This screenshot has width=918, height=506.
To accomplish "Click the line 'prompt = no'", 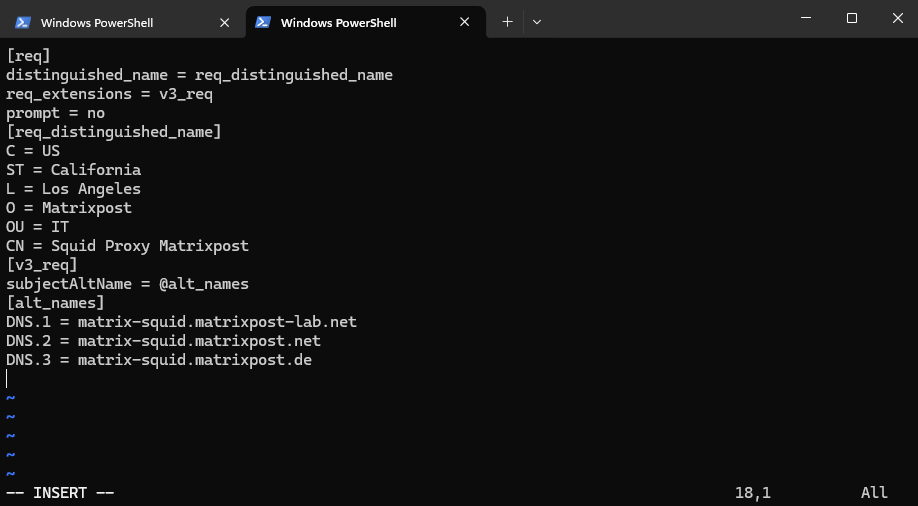I will pyautogui.click(x=55, y=113).
